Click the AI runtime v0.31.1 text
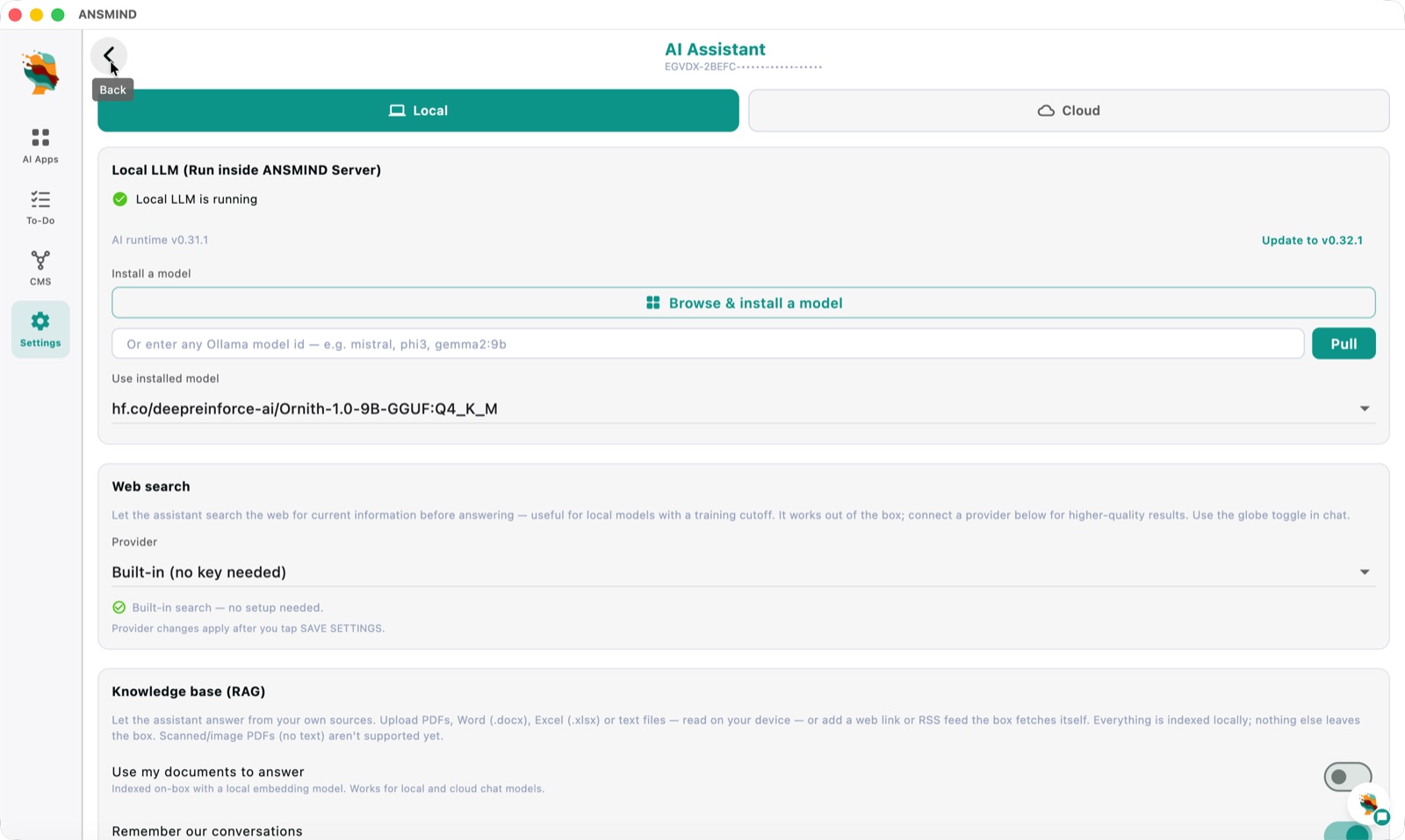Image resolution: width=1405 pixels, height=840 pixels. (x=160, y=240)
